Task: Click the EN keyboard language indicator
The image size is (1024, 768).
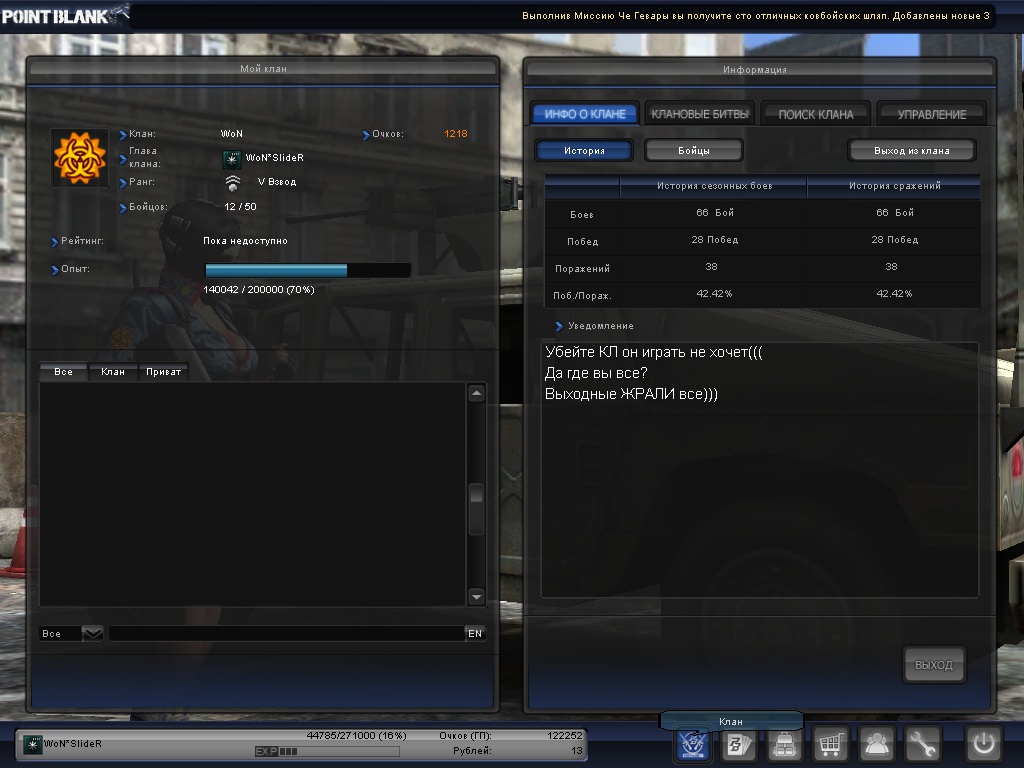Action: pos(475,633)
